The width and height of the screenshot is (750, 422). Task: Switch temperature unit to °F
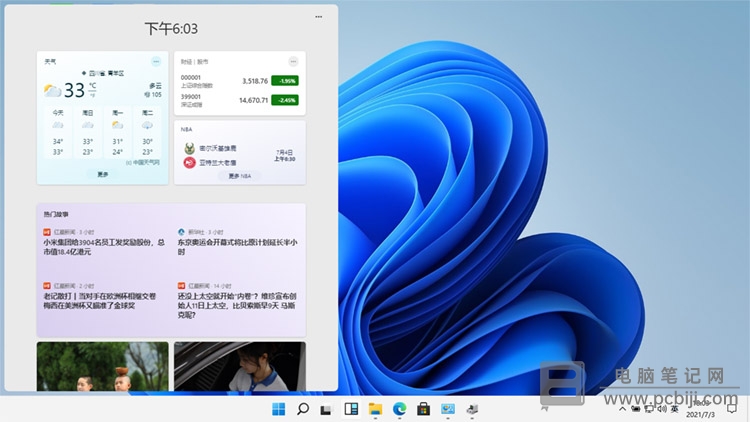click(92, 95)
